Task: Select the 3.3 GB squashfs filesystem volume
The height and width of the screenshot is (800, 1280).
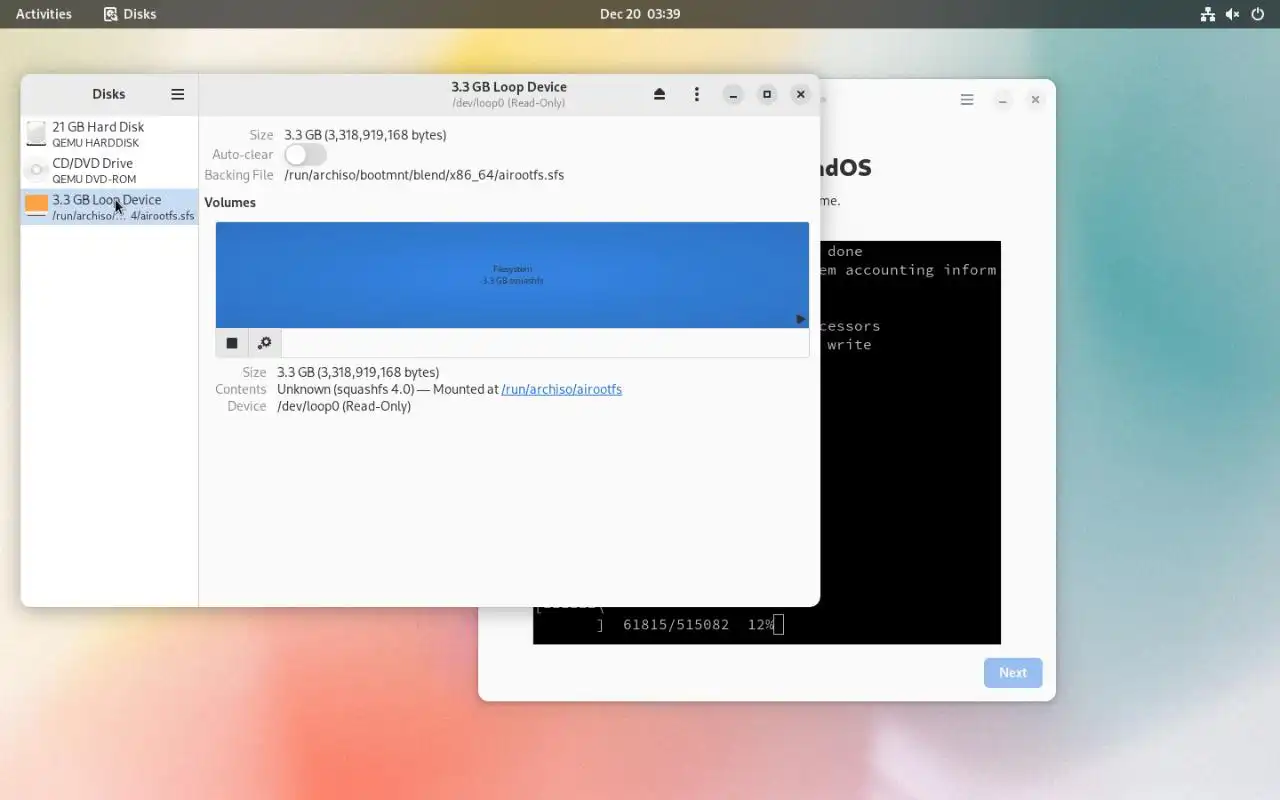Action: (512, 275)
